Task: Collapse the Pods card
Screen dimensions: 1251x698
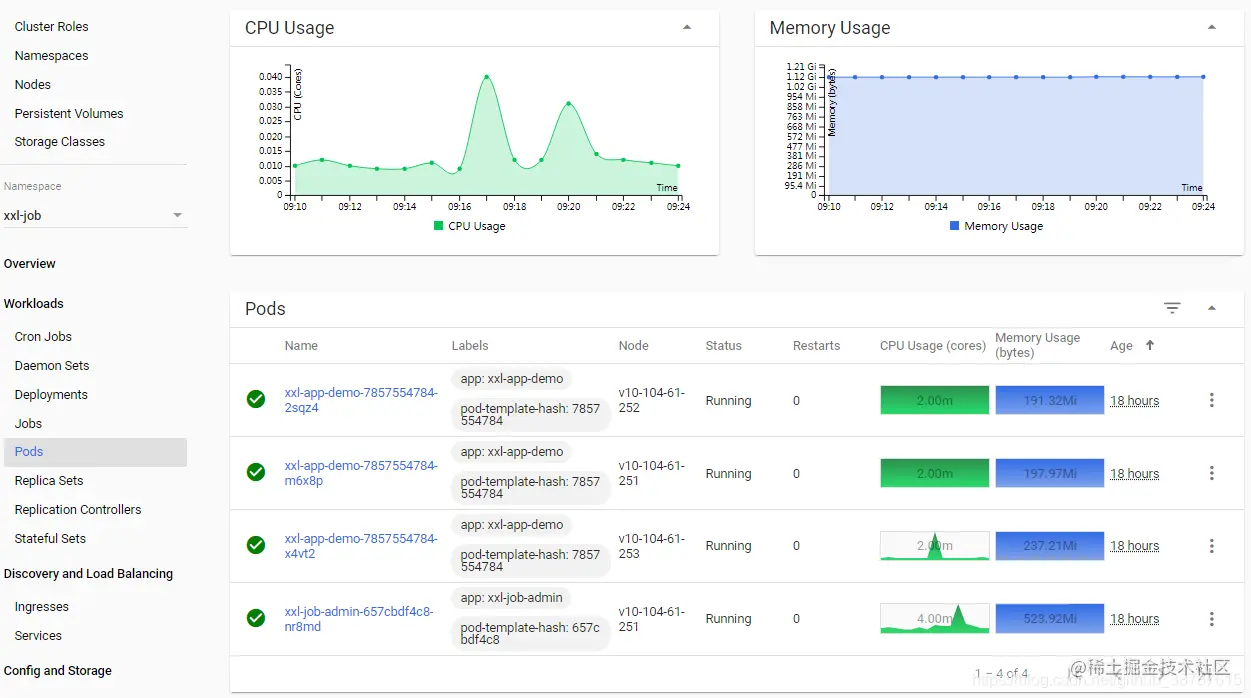Action: [1212, 308]
